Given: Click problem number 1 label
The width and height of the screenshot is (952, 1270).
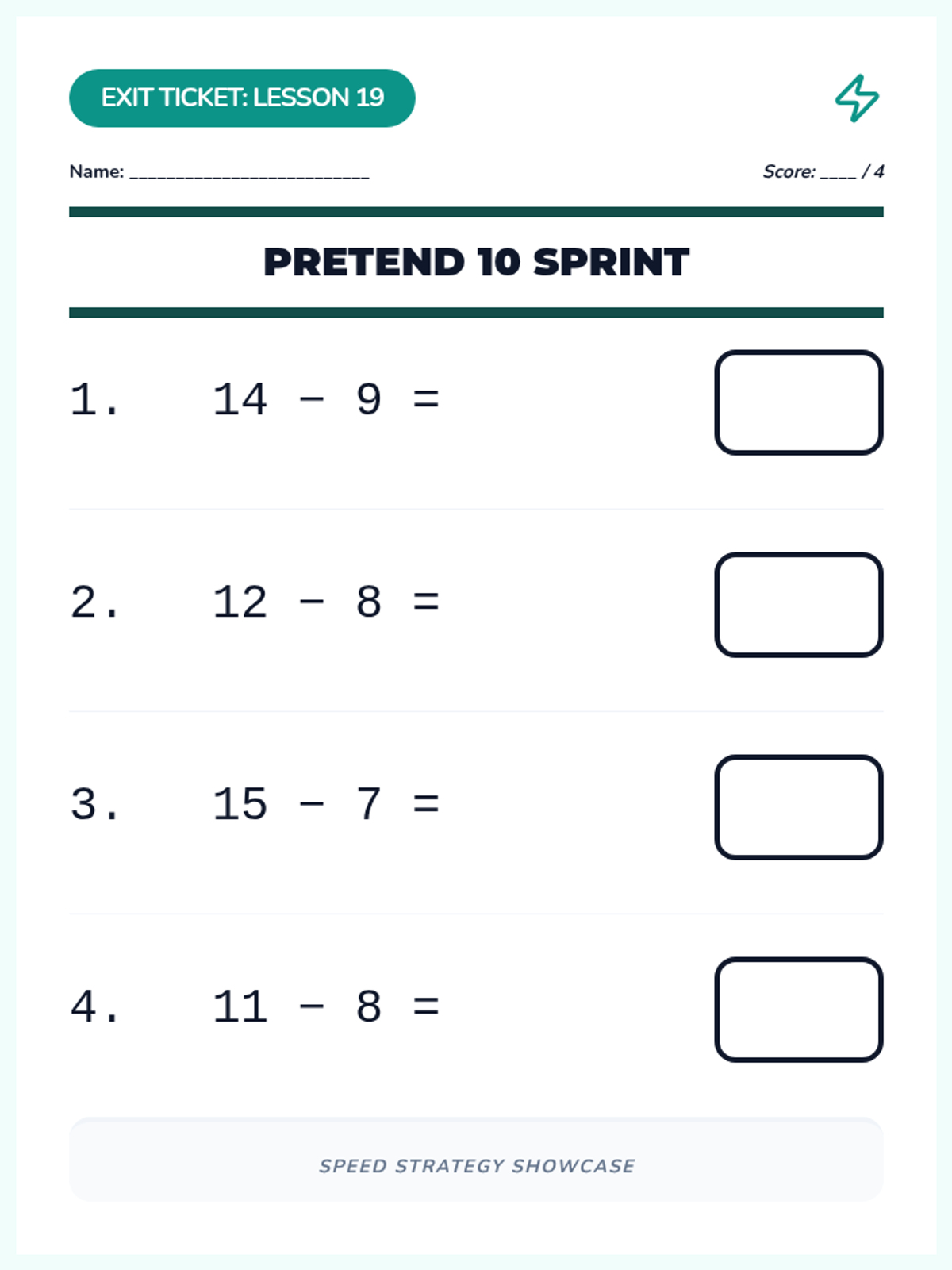Looking at the screenshot, I should tap(94, 399).
